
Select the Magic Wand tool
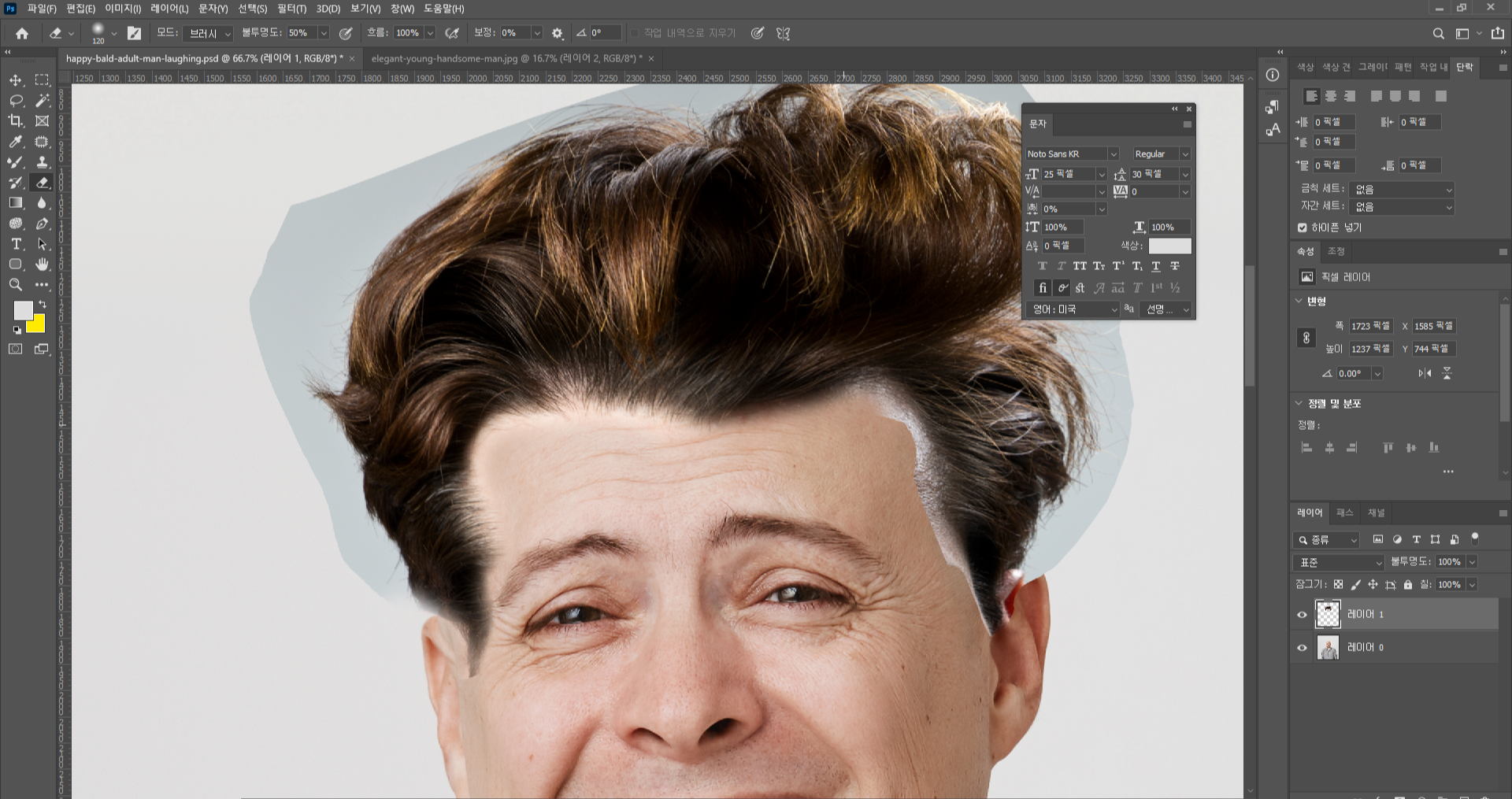click(x=43, y=101)
